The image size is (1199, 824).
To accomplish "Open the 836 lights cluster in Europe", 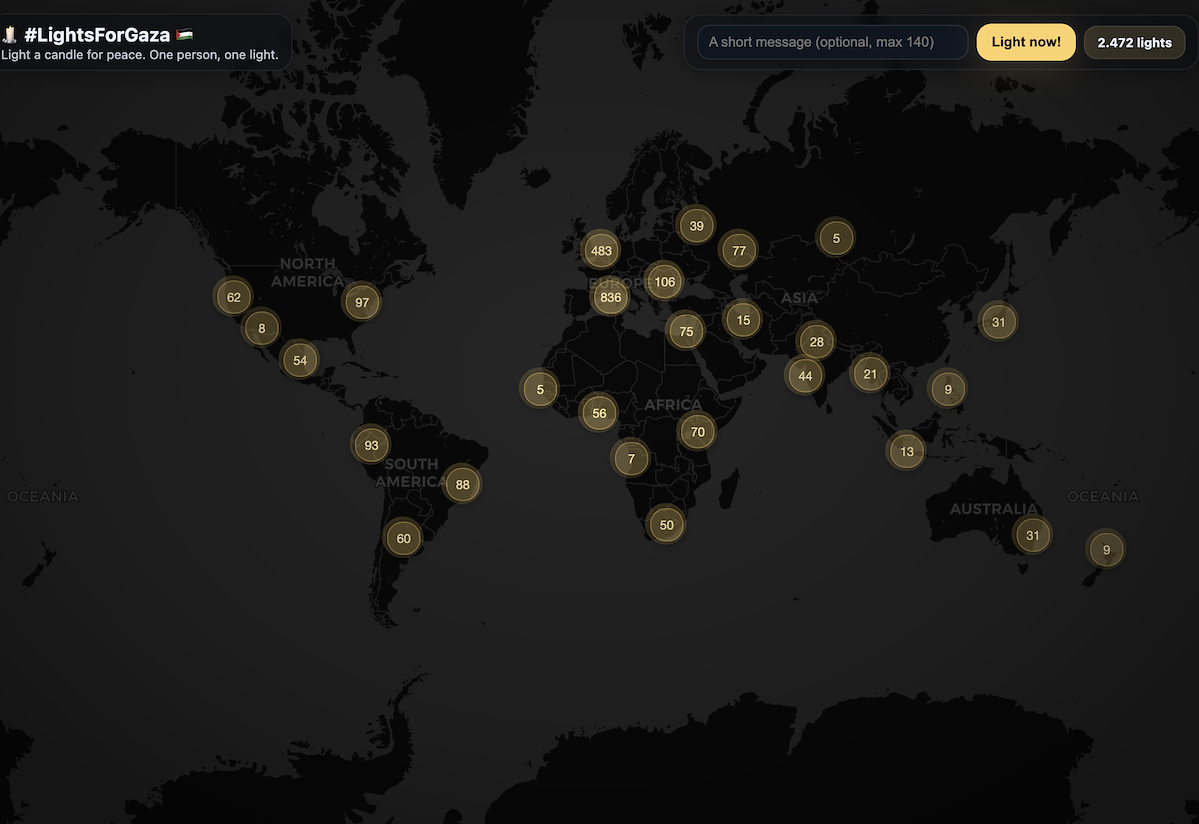I will click(611, 297).
